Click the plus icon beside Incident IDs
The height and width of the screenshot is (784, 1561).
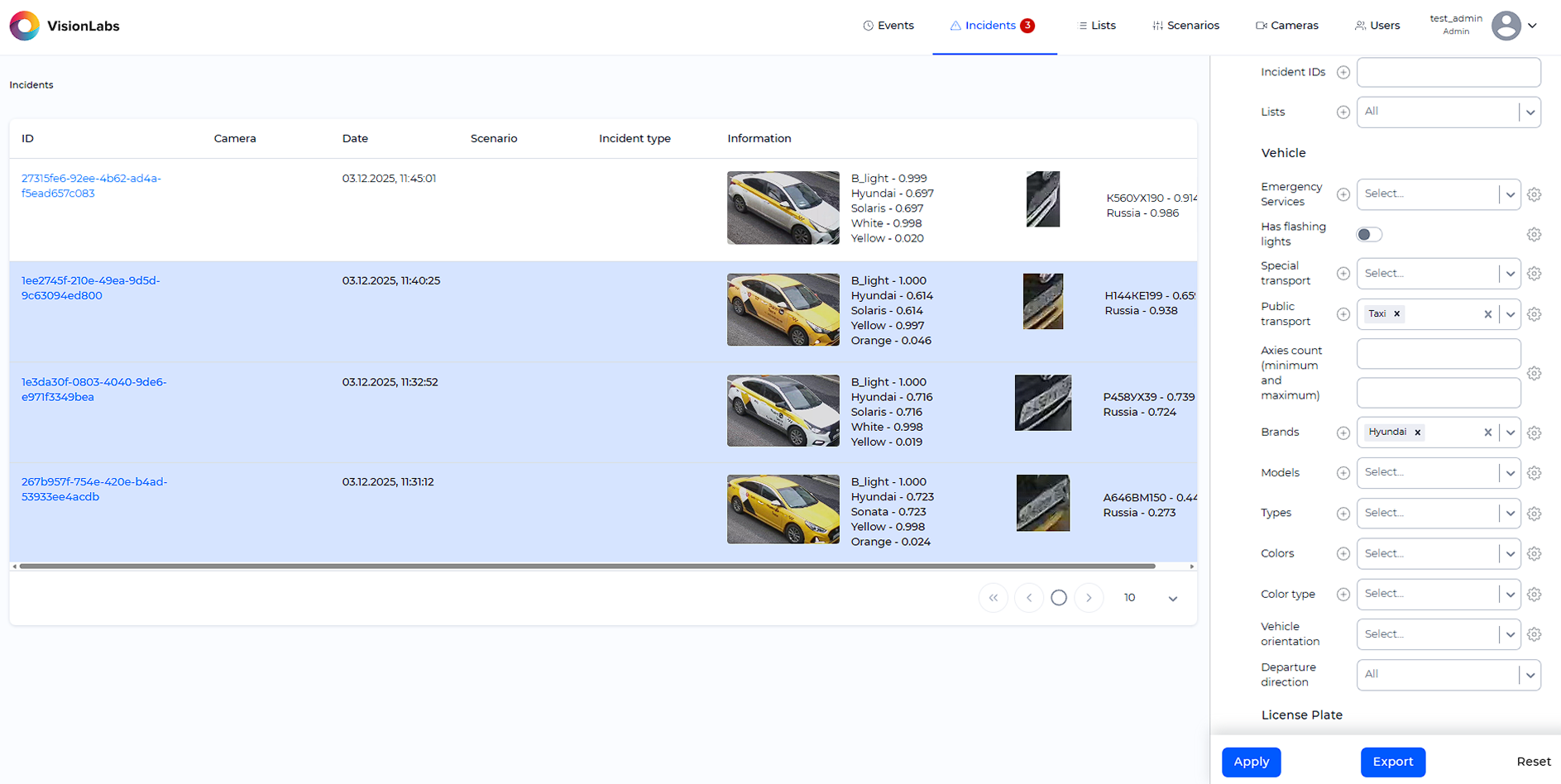pyautogui.click(x=1343, y=72)
